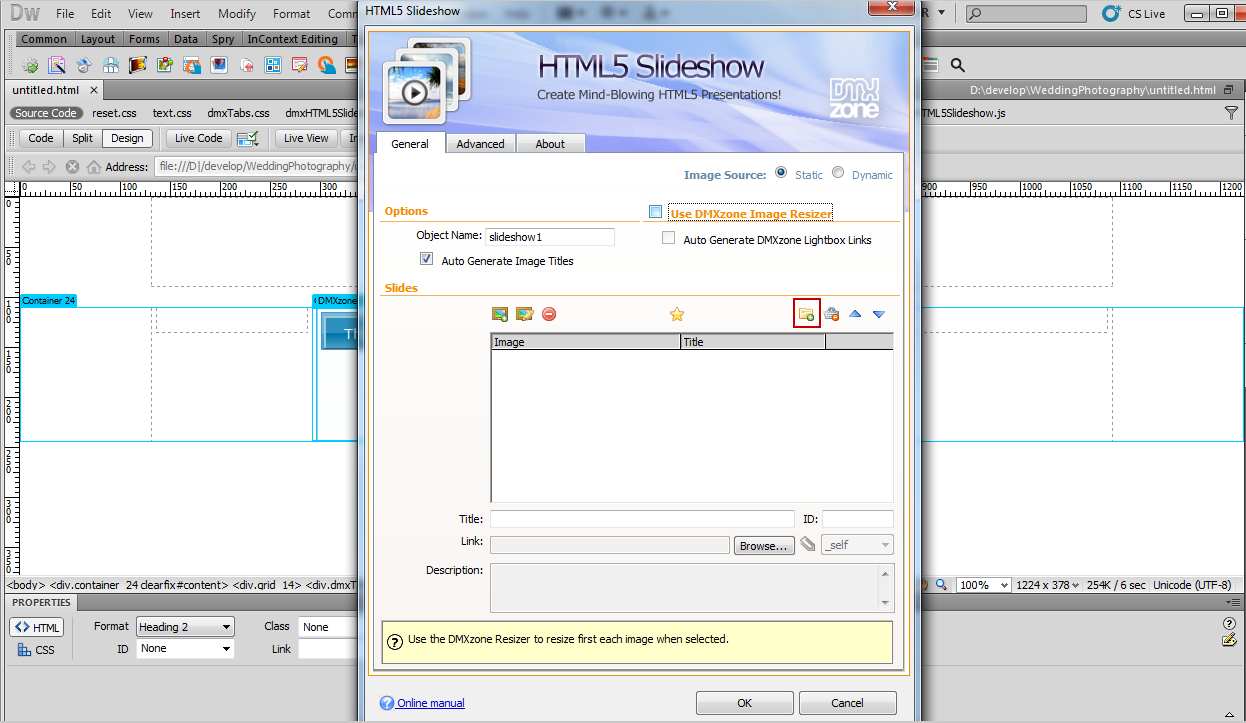
Task: Click the slide Title input field
Action: pyautogui.click(x=642, y=520)
